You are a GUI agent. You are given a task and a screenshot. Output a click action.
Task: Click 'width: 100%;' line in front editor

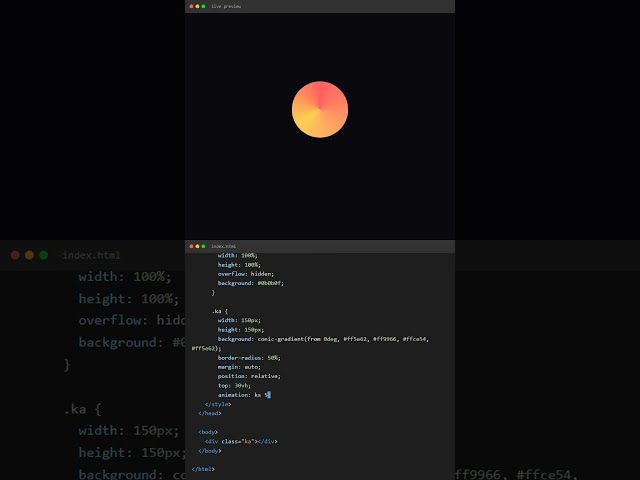point(238,256)
